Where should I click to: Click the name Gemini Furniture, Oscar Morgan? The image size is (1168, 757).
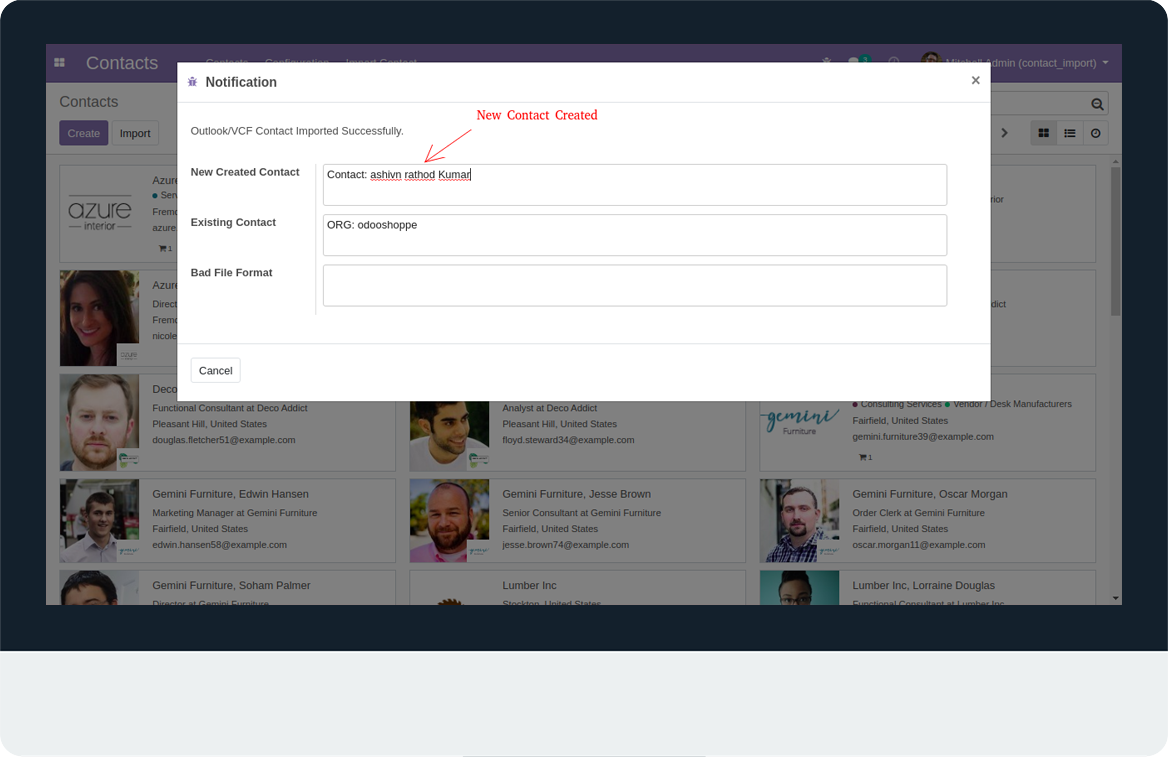click(930, 494)
